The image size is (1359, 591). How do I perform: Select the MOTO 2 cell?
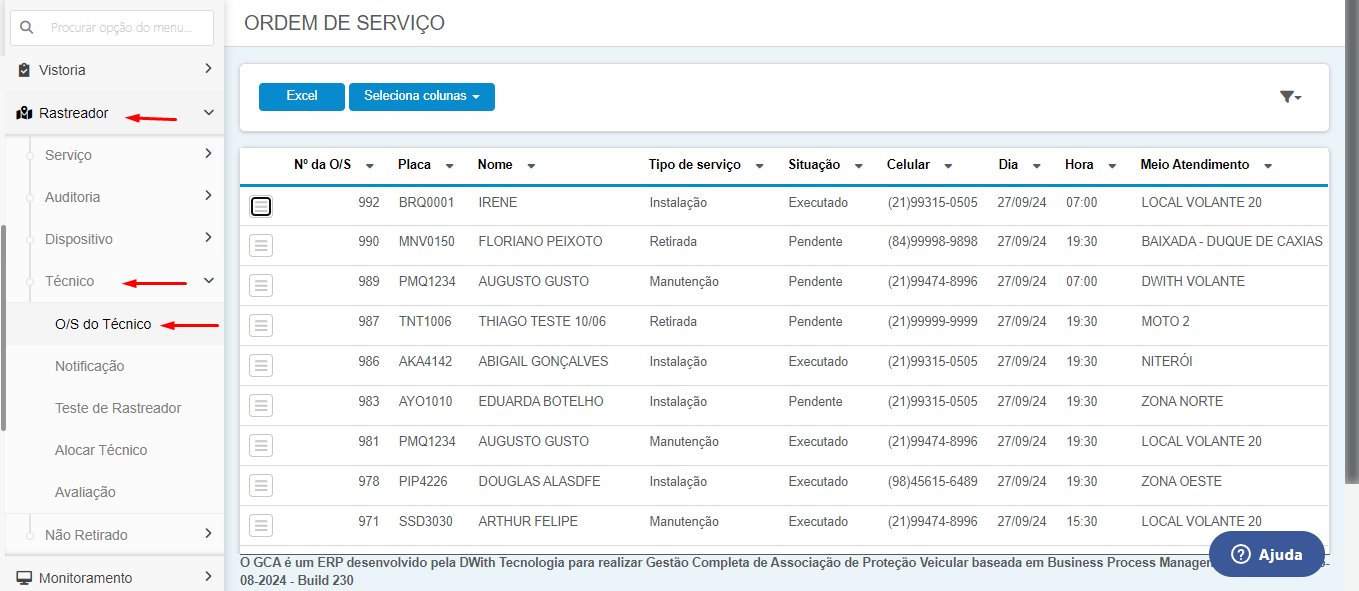tap(1166, 321)
